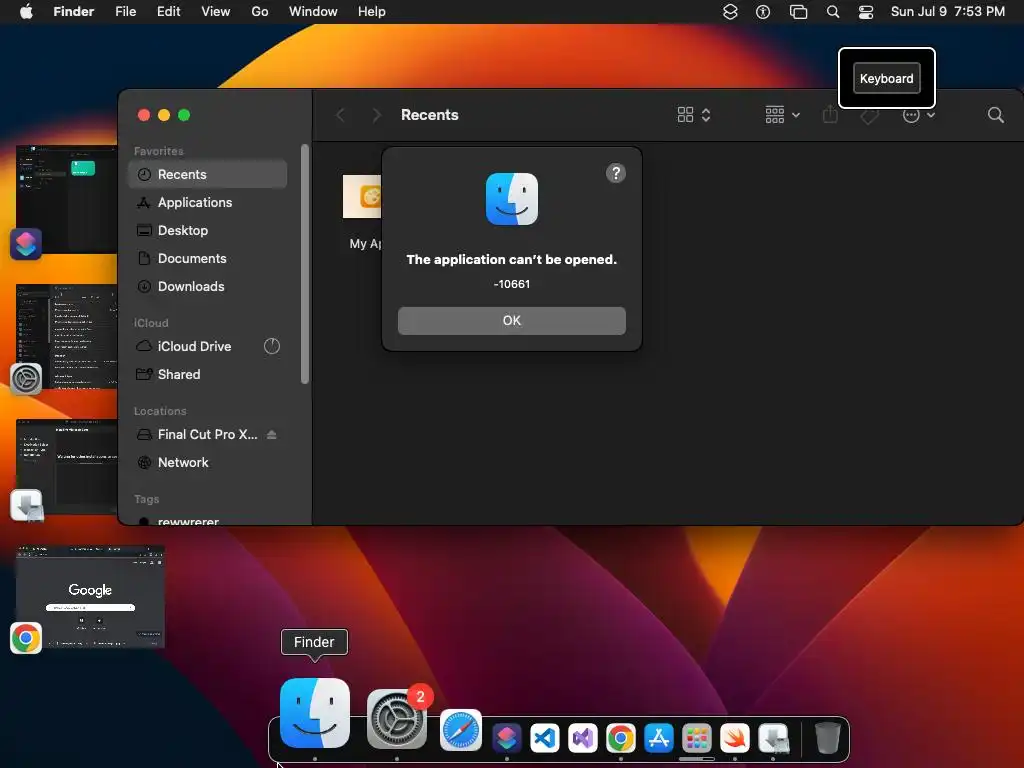Screen dimensions: 1024x768
Task: Switch to Chrome Google window thumbnail
Action: click(90, 596)
